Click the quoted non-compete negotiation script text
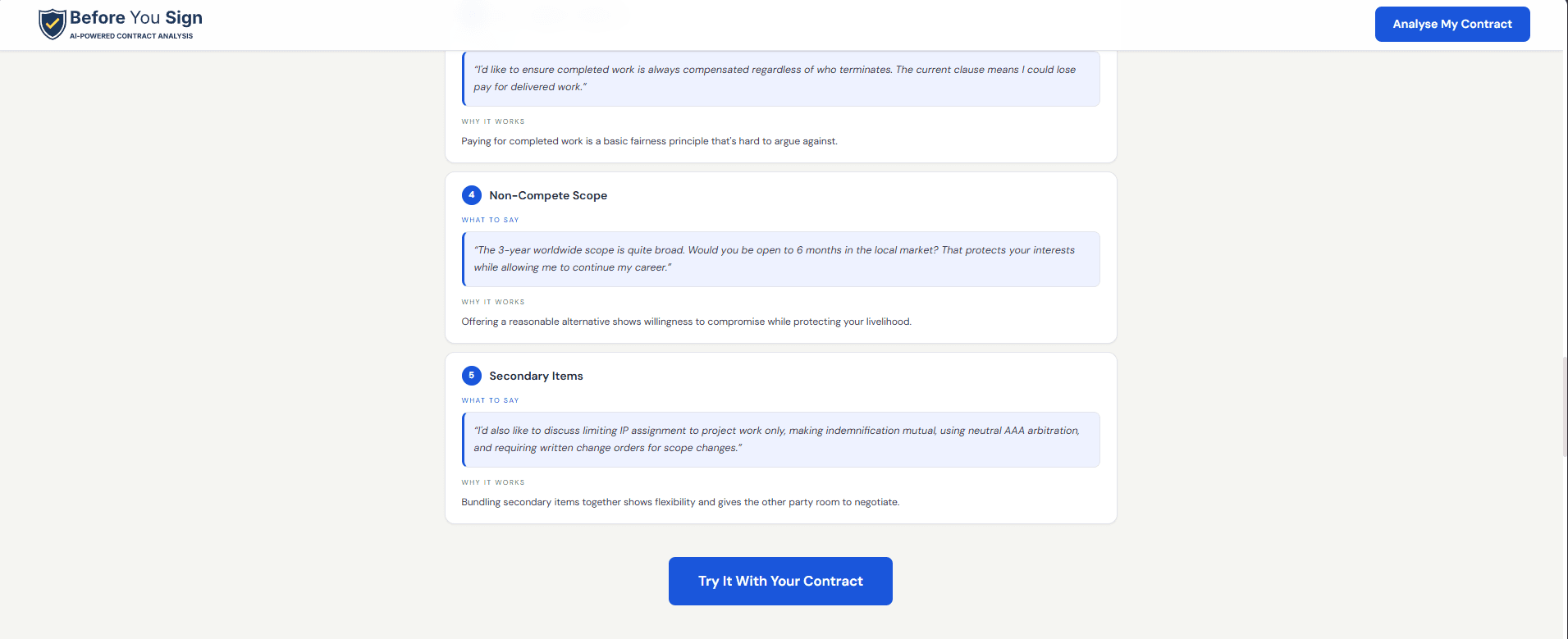The image size is (1568, 639). click(779, 258)
